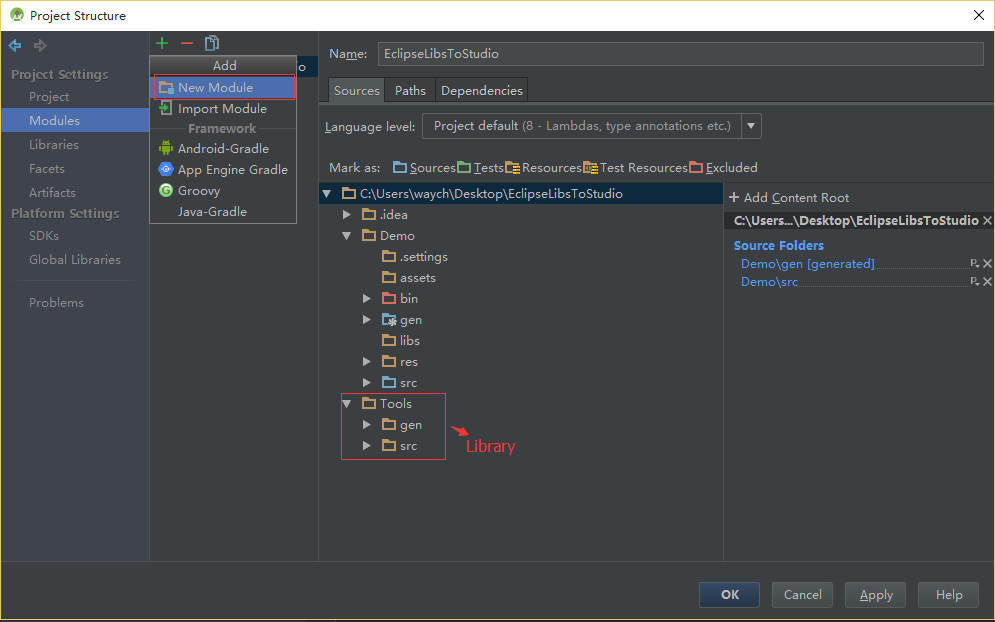The image size is (995, 622).
Task: Go forward with the right arrow
Action: [40, 45]
